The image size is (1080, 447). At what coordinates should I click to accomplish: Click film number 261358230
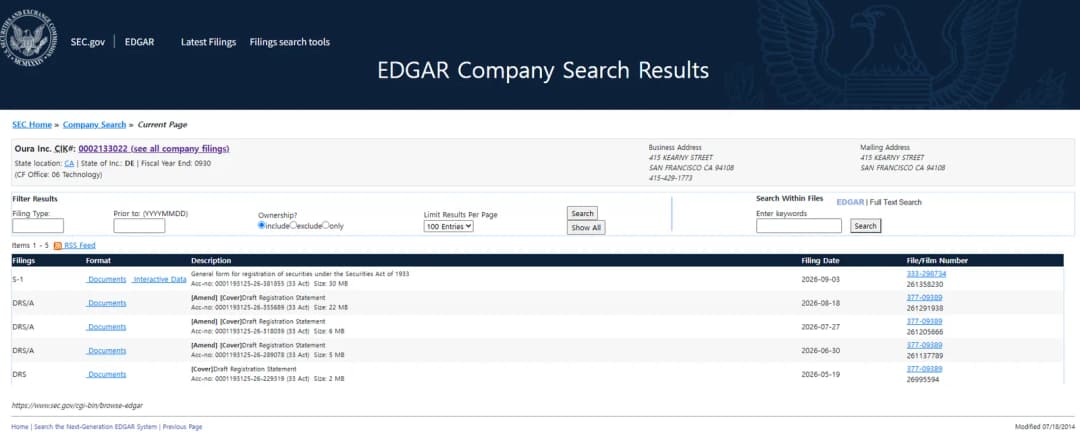[924, 284]
